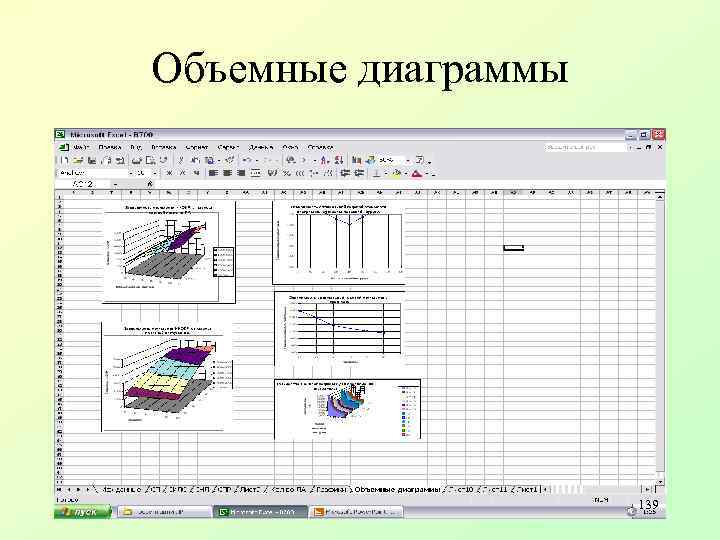Screen dimensions: 720x540
Task: Open the font size dropdown
Action: tap(155, 173)
